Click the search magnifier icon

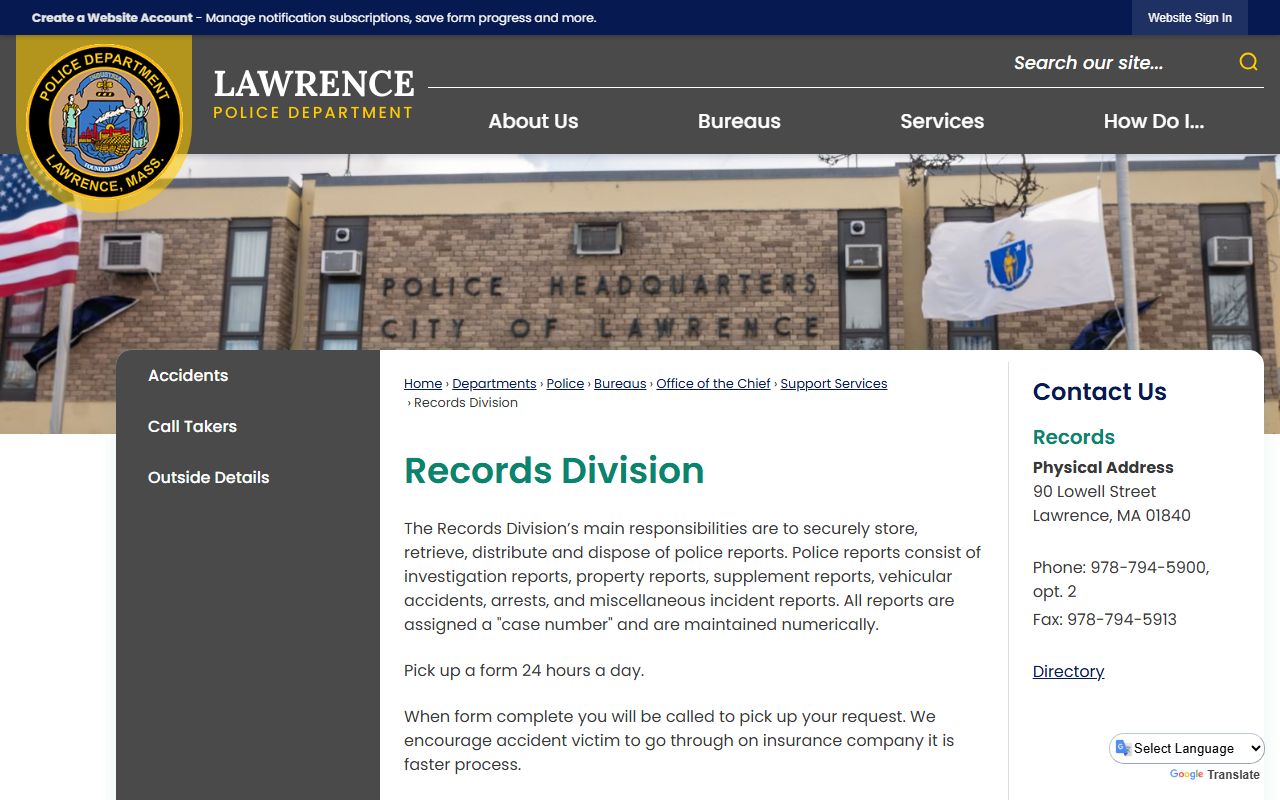1248,62
